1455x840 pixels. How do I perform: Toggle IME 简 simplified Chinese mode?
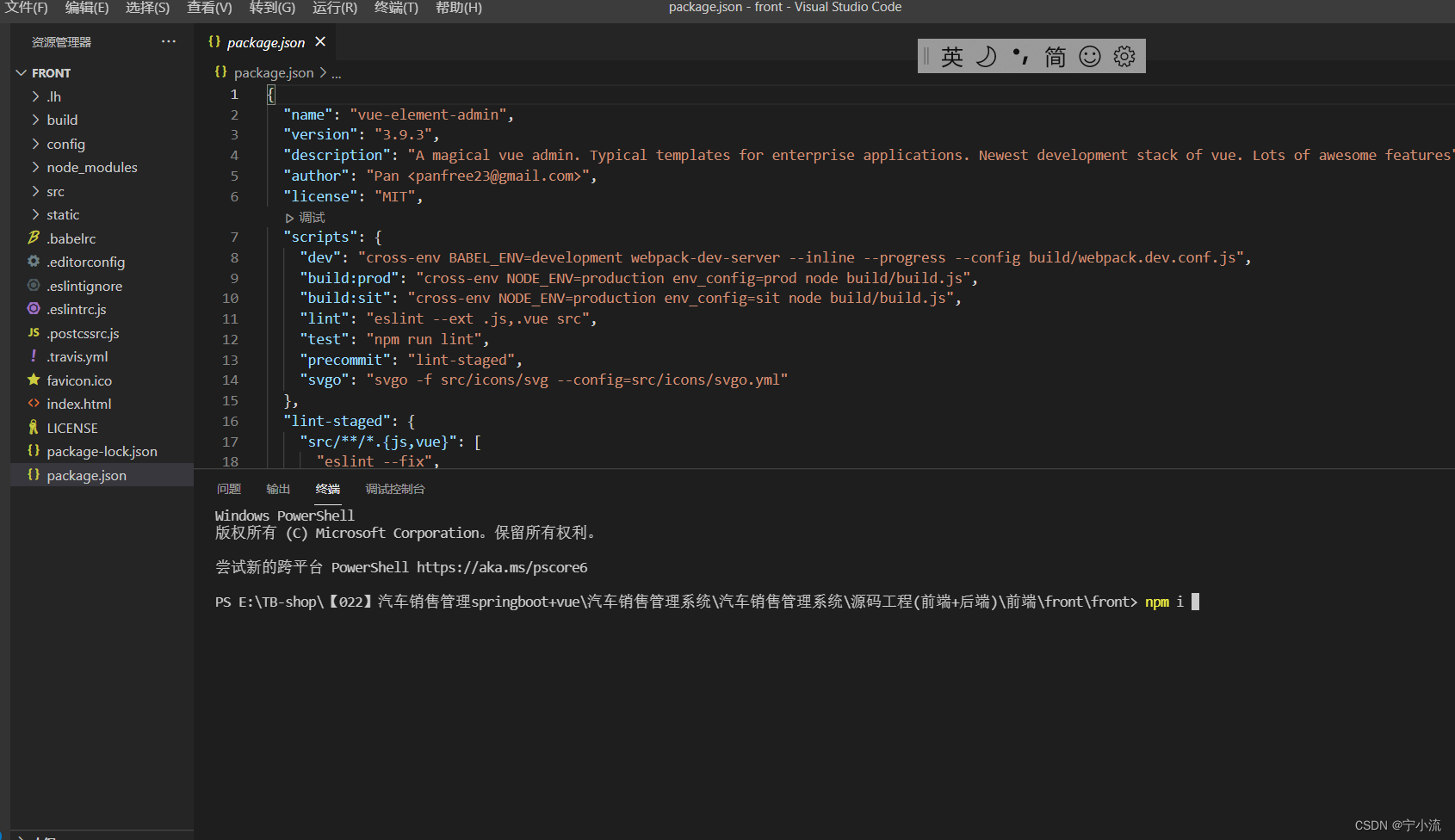pos(1056,57)
